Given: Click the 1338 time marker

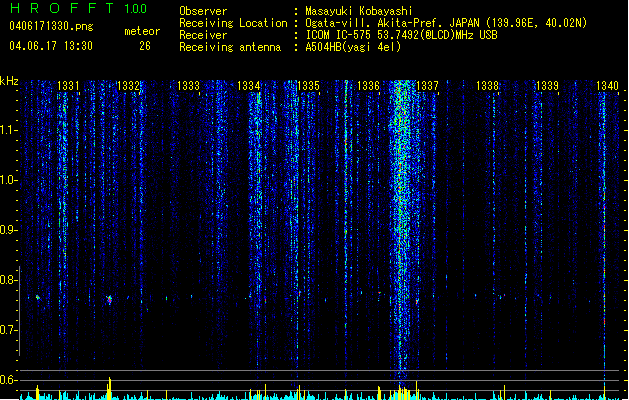Looking at the screenshot, I should click(x=487, y=85).
